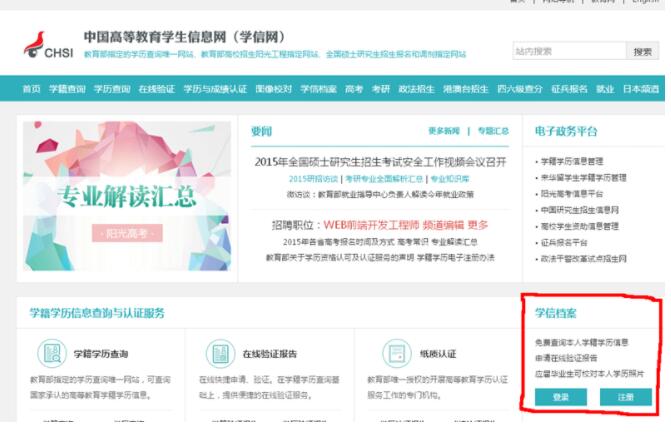
Task: Open 学籍查询 in navigation bar
Action: (67, 89)
